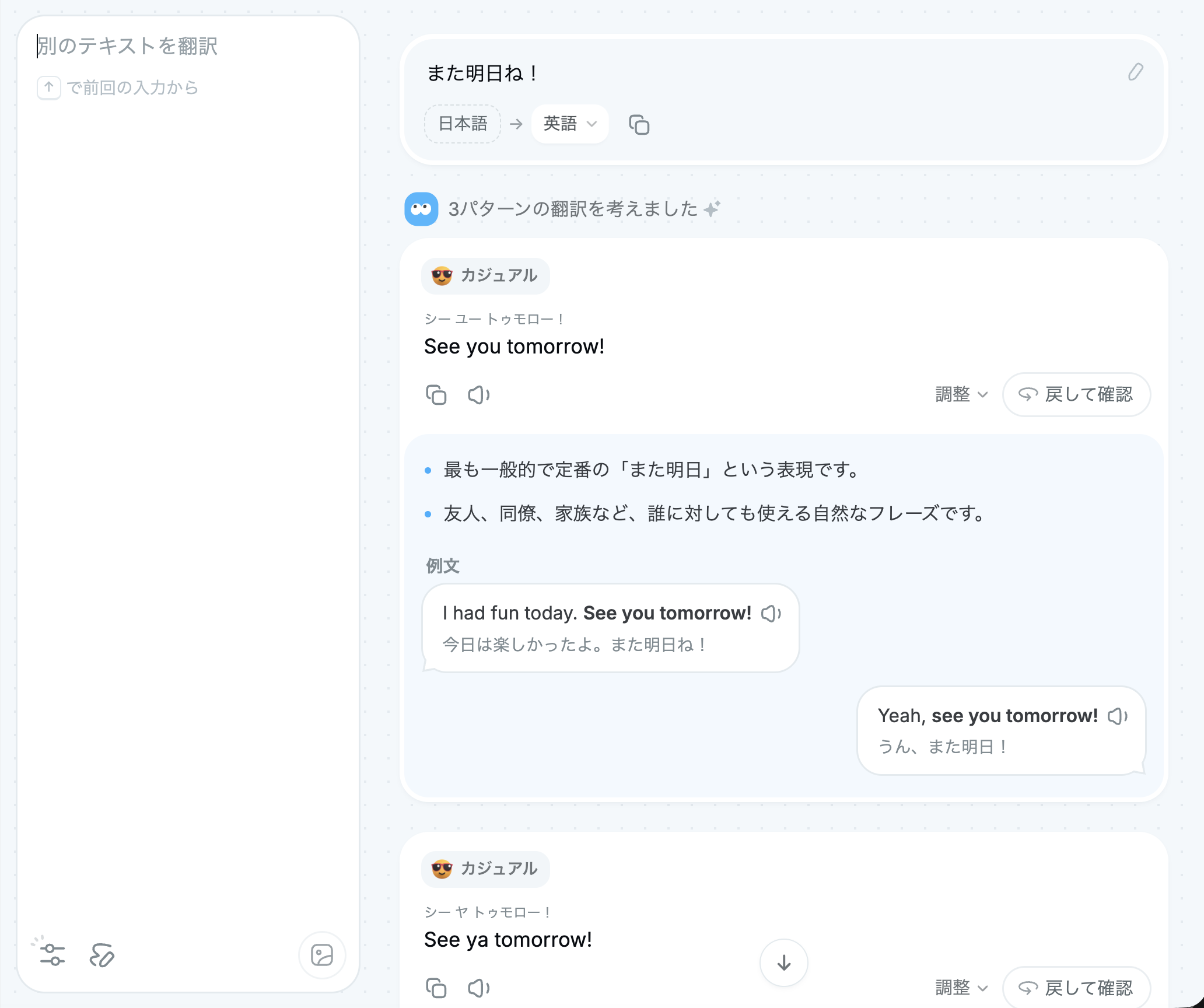The image size is (1204, 1008).
Task: Click the 日本語 source language chip
Action: click(463, 124)
